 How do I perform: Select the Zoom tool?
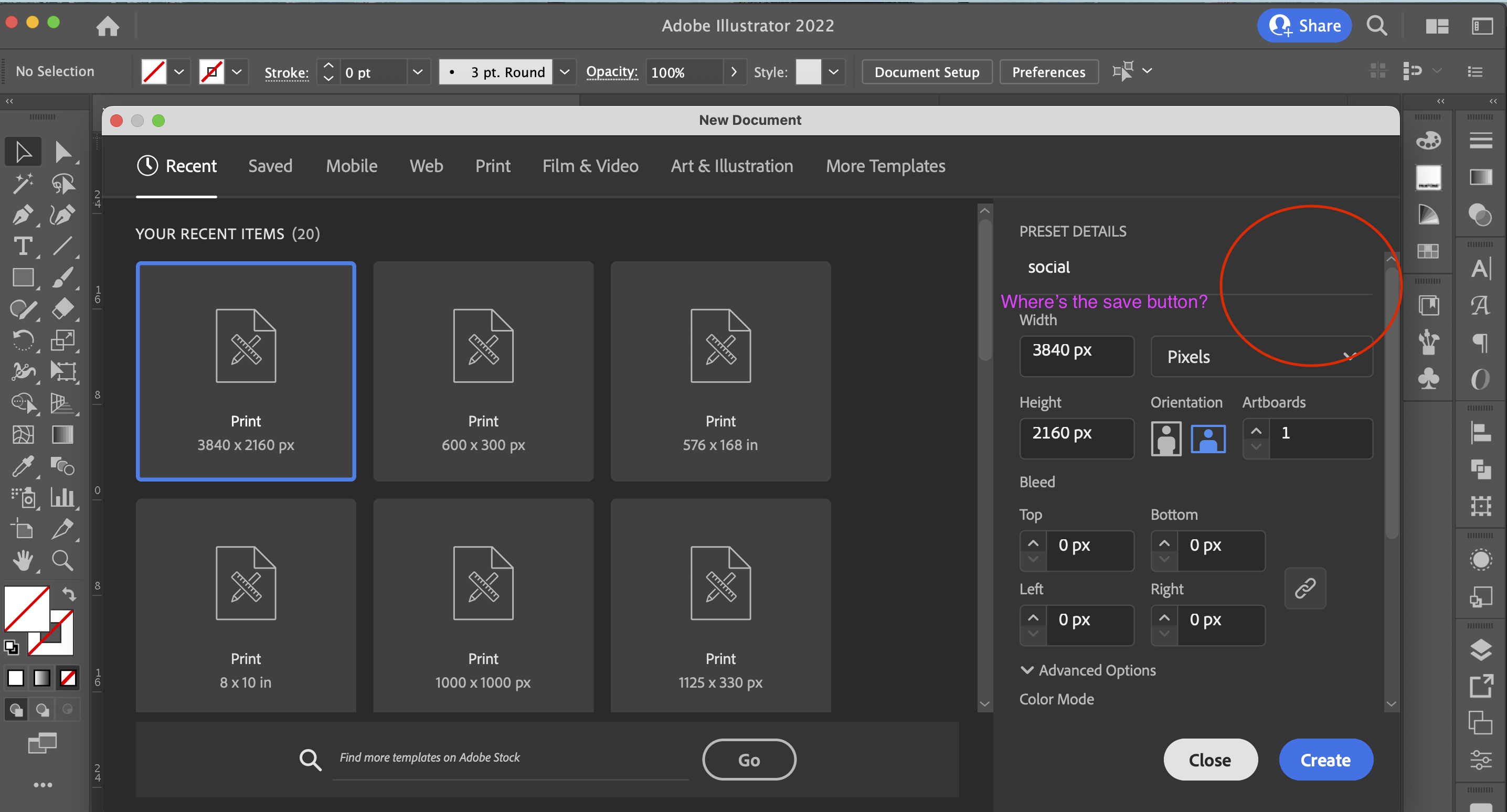tap(62, 560)
